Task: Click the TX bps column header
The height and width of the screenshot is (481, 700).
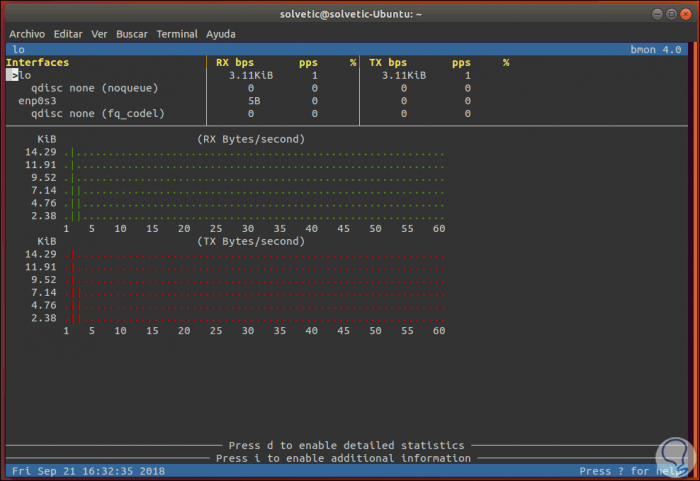Action: pyautogui.click(x=388, y=63)
